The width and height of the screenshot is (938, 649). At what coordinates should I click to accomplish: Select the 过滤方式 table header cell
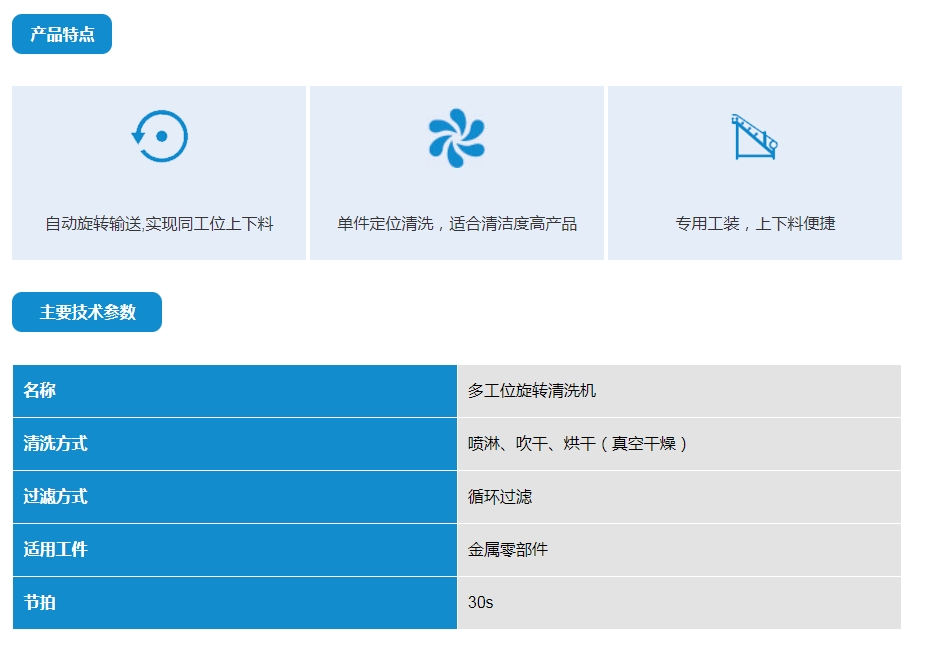(x=234, y=497)
